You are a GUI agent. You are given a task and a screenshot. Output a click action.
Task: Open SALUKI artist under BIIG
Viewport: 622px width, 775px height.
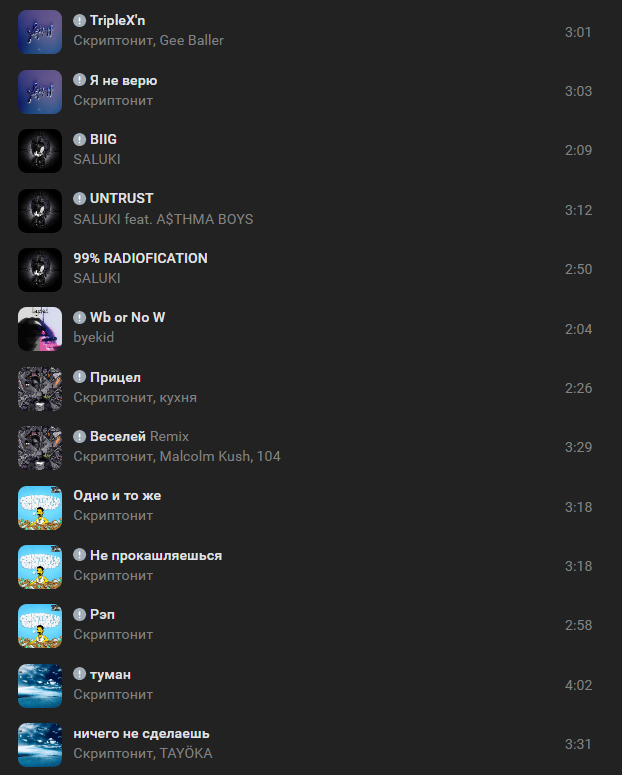[97, 160]
